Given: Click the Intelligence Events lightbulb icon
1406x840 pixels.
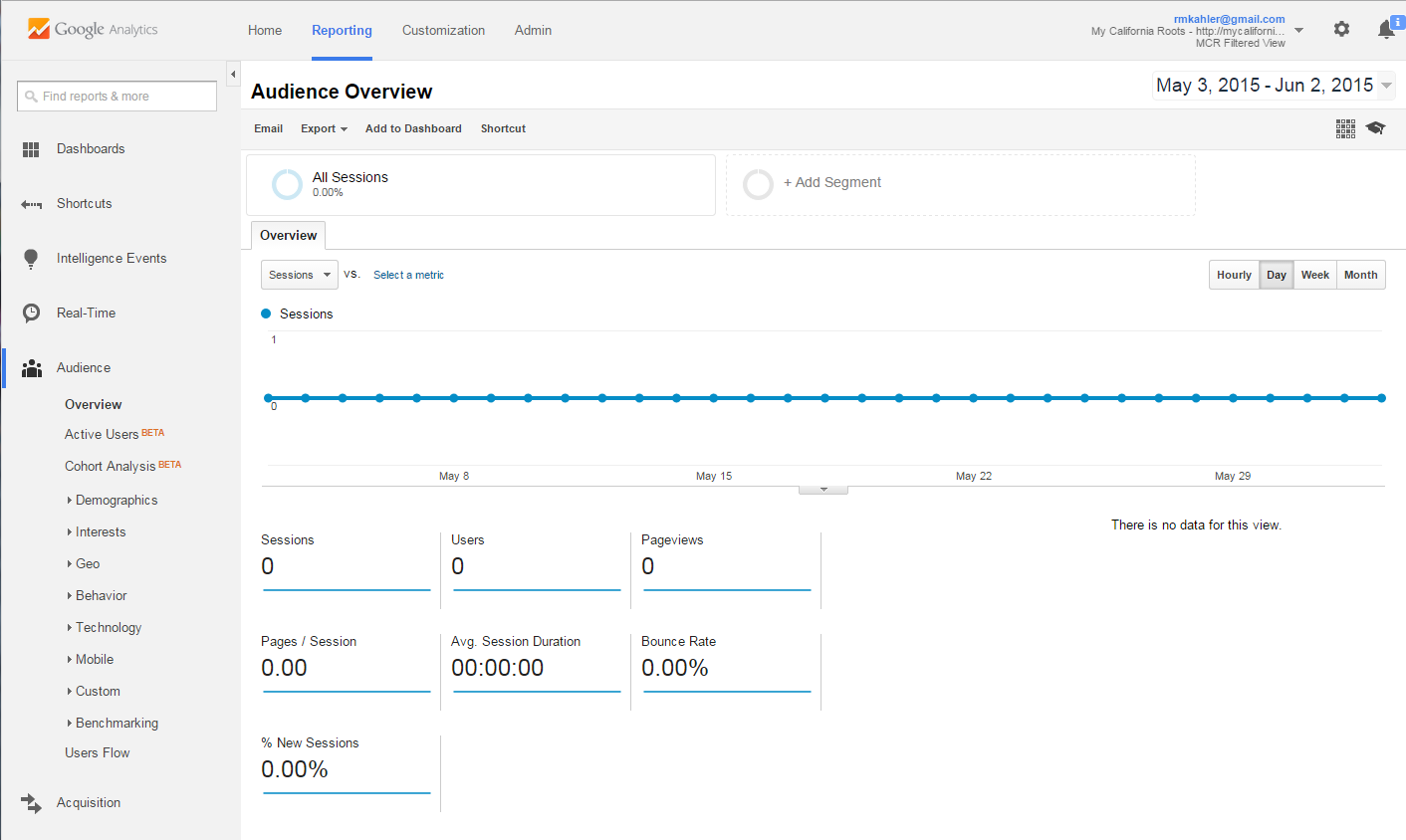Looking at the screenshot, I should [31, 259].
